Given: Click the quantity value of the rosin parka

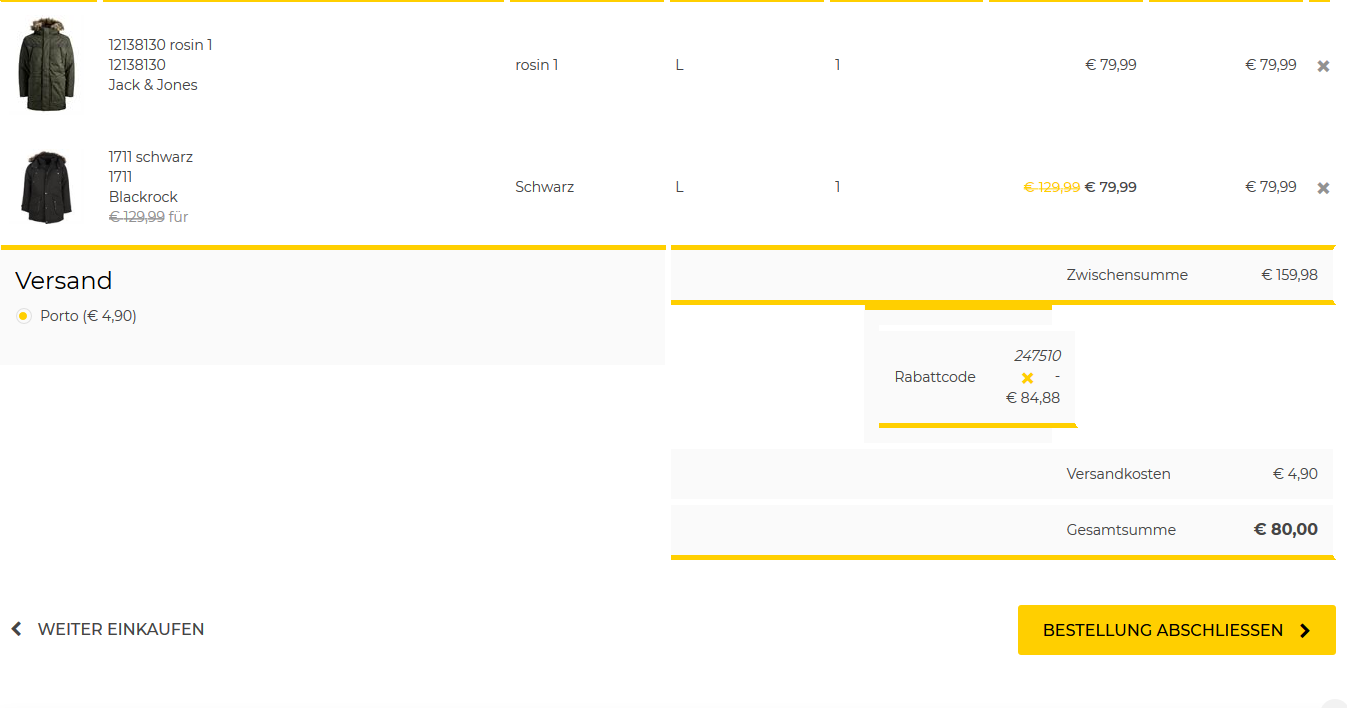Looking at the screenshot, I should click(x=838, y=65).
